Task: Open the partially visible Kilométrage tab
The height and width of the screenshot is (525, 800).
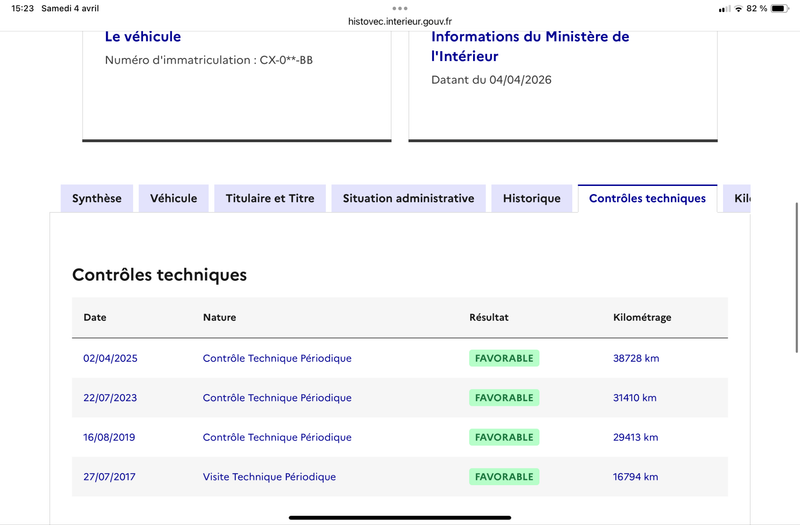Action: [737, 198]
